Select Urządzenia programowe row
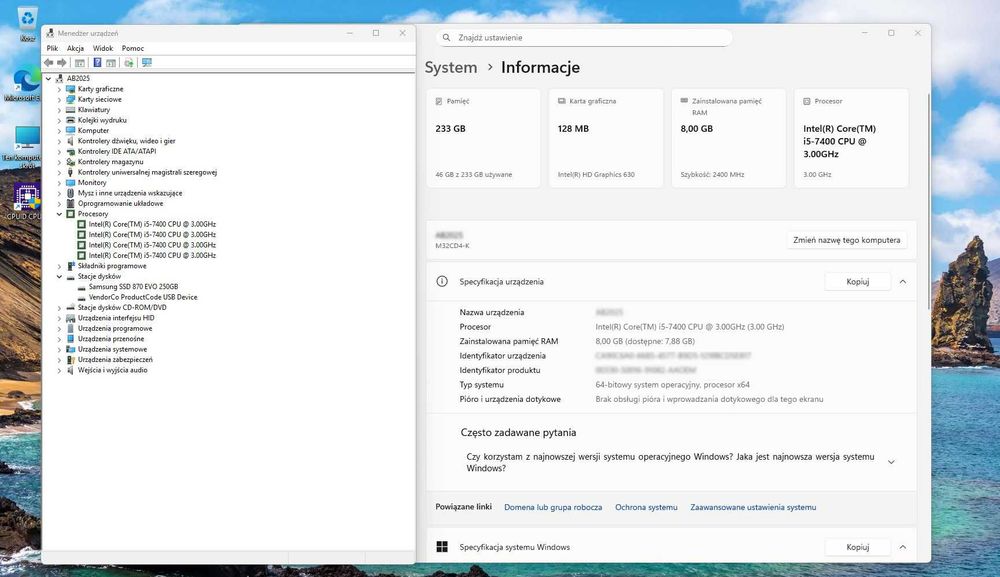 click(x=115, y=328)
